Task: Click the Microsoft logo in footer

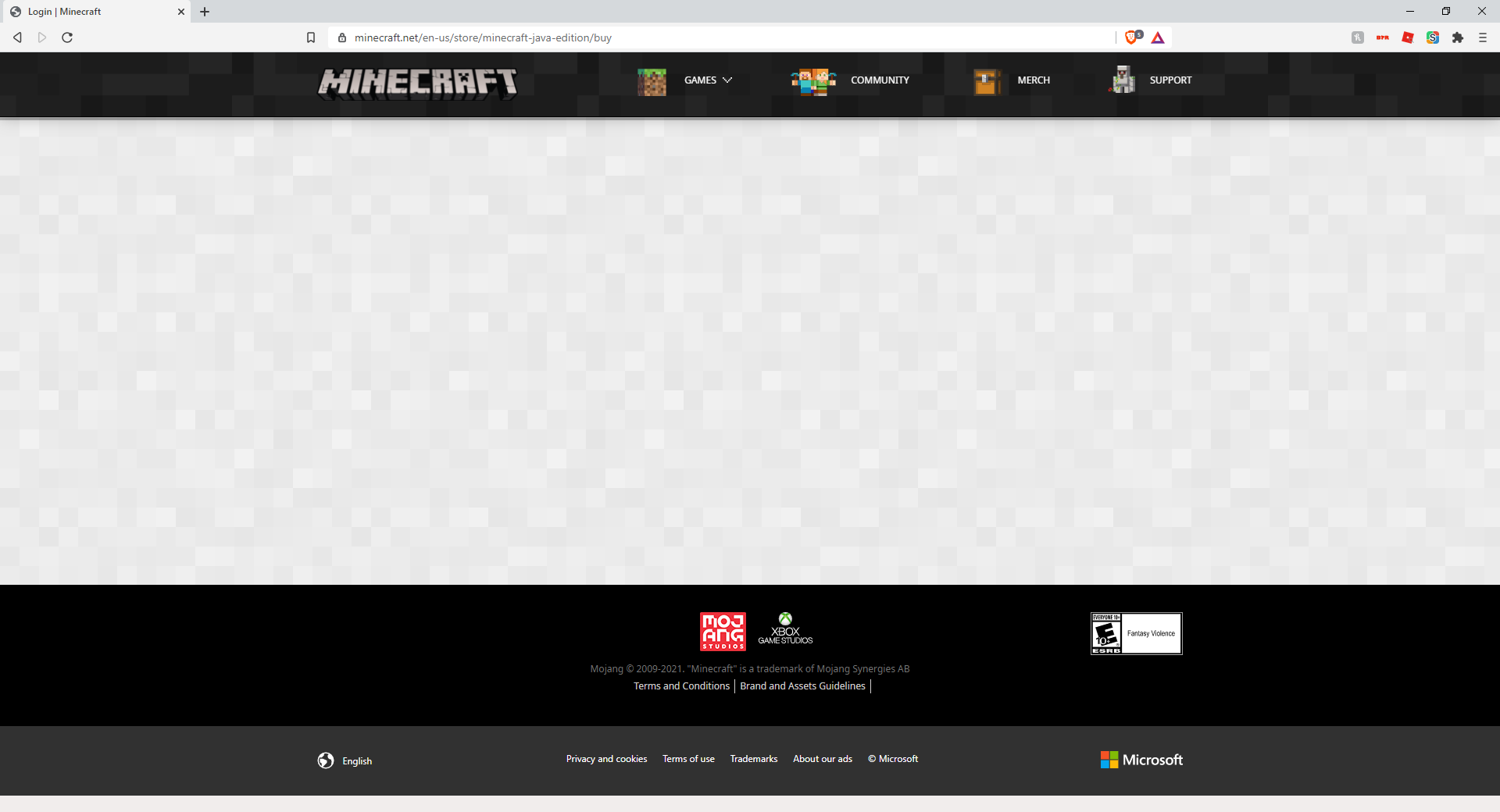Action: (x=1141, y=760)
